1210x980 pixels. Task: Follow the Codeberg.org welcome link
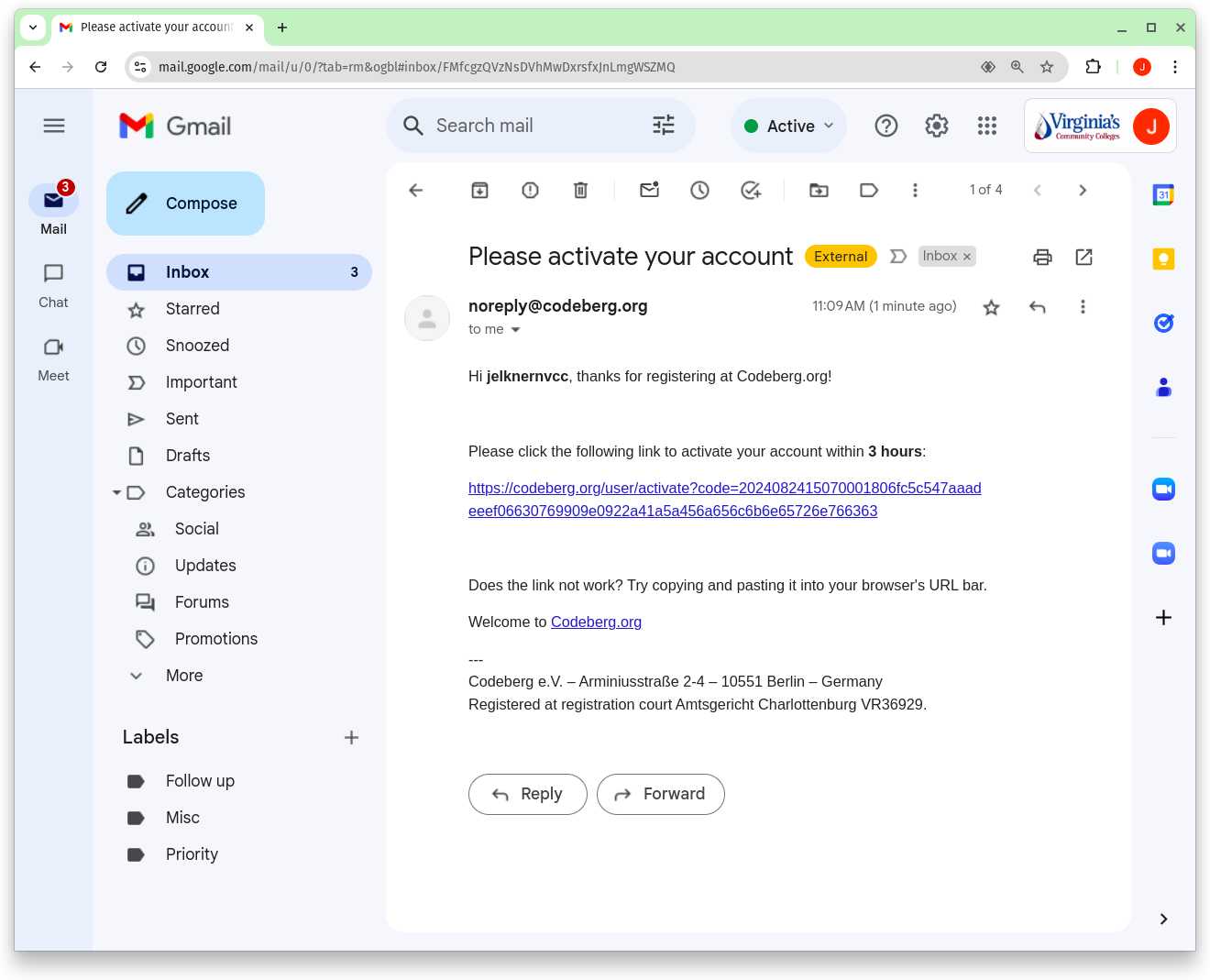tap(596, 622)
